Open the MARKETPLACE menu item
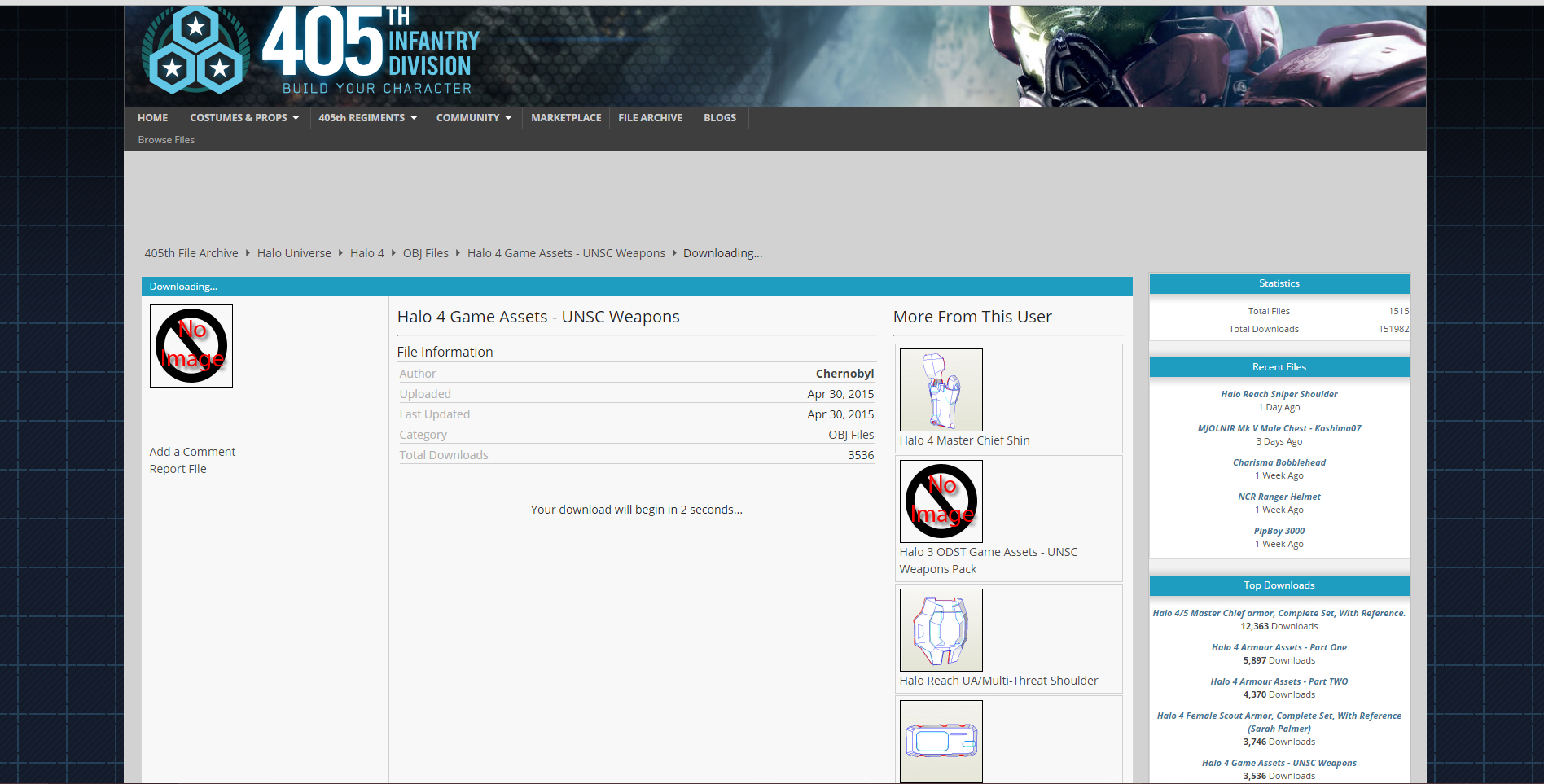 coord(566,118)
